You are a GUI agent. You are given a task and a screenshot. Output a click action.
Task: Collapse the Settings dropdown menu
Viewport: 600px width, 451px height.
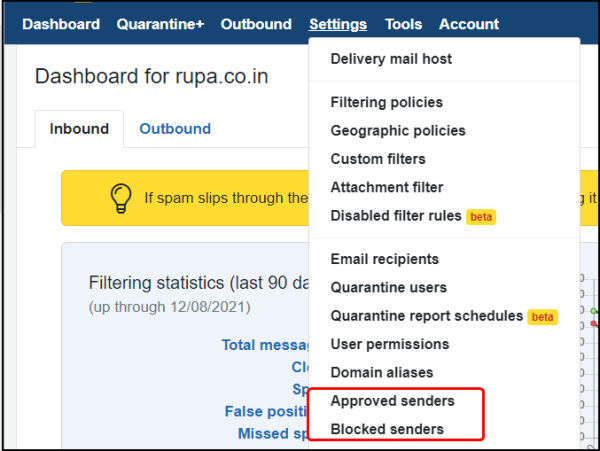[338, 24]
